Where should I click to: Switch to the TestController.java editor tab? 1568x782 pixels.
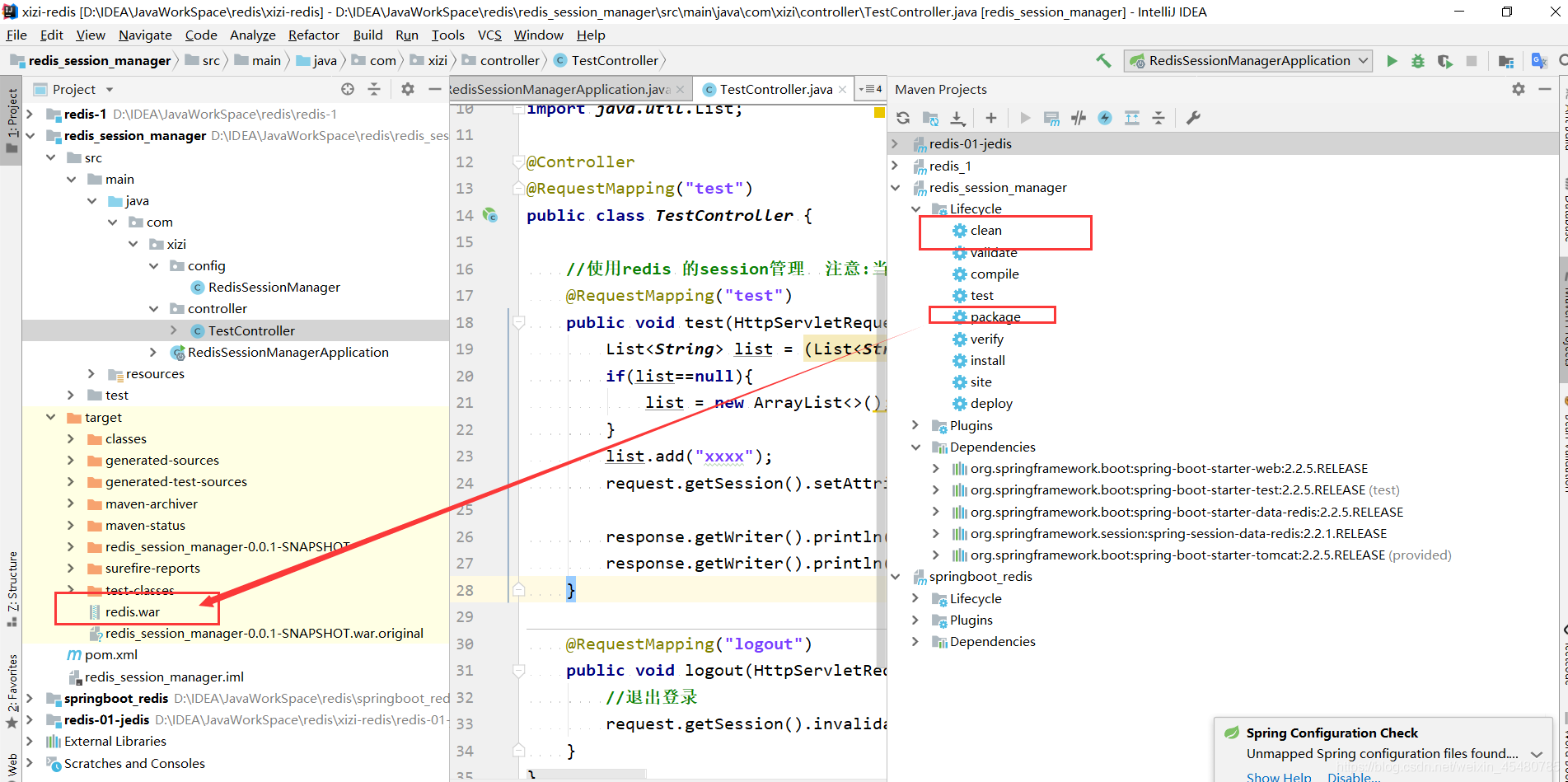coord(775,89)
